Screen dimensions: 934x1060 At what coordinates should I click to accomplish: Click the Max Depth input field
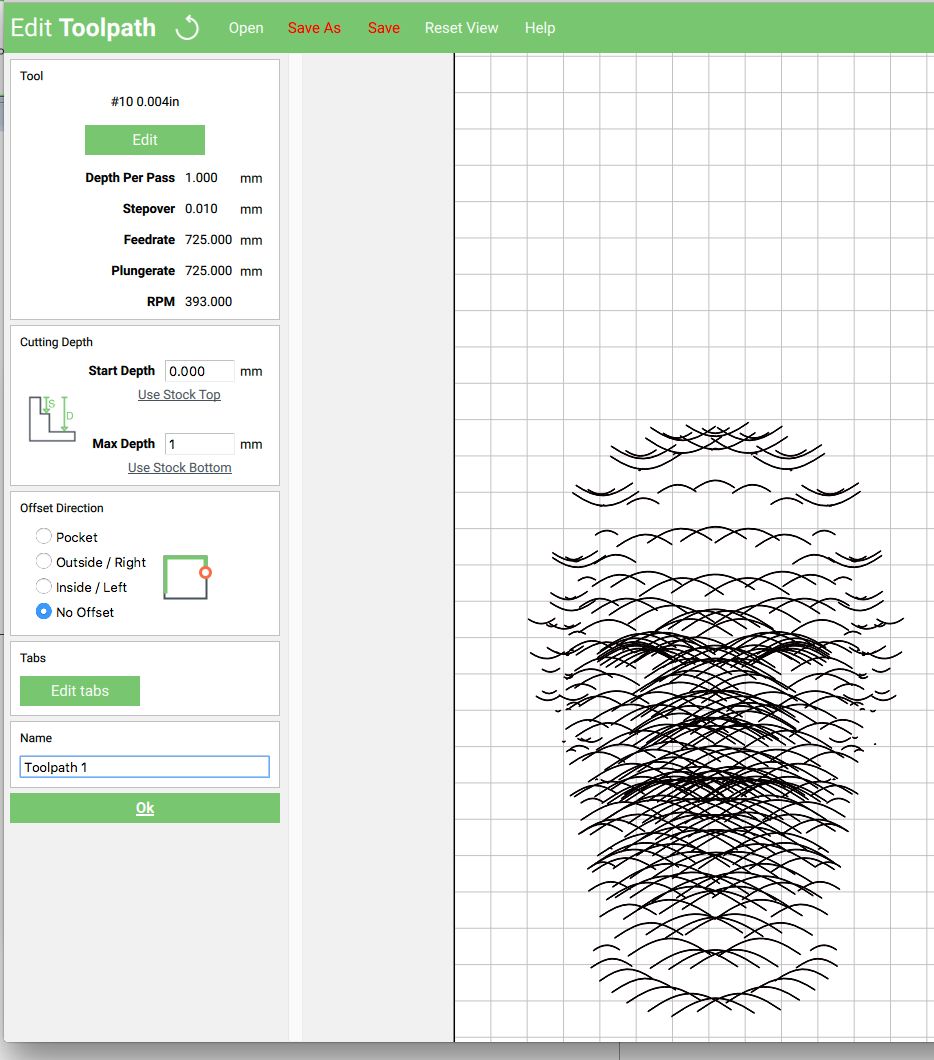pyautogui.click(x=198, y=443)
